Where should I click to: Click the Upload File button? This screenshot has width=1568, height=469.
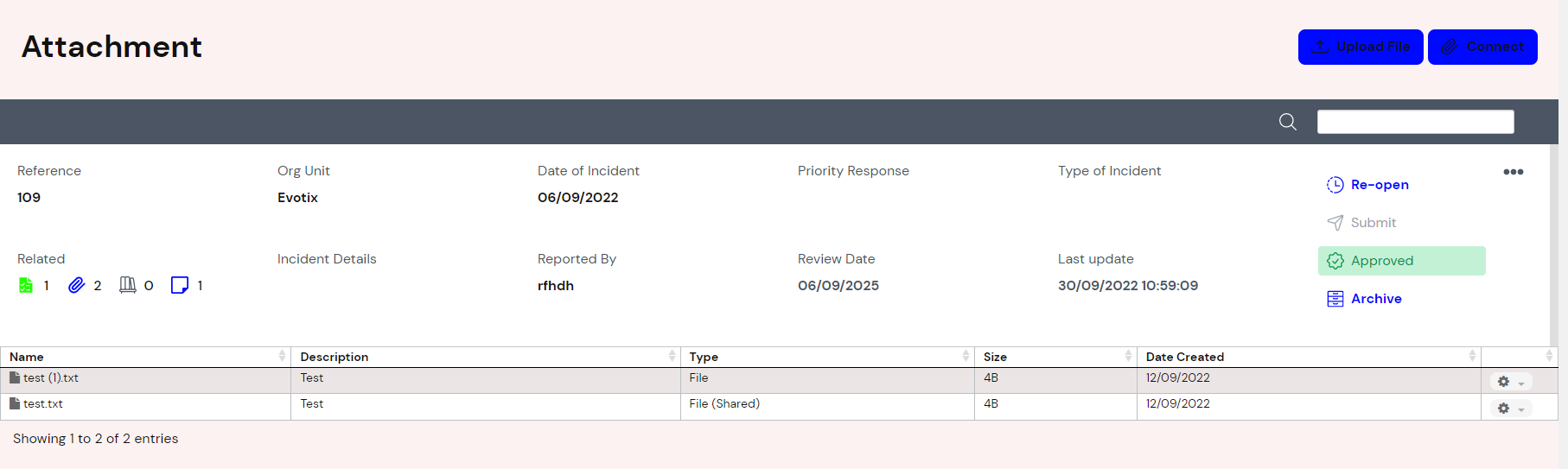click(1361, 47)
